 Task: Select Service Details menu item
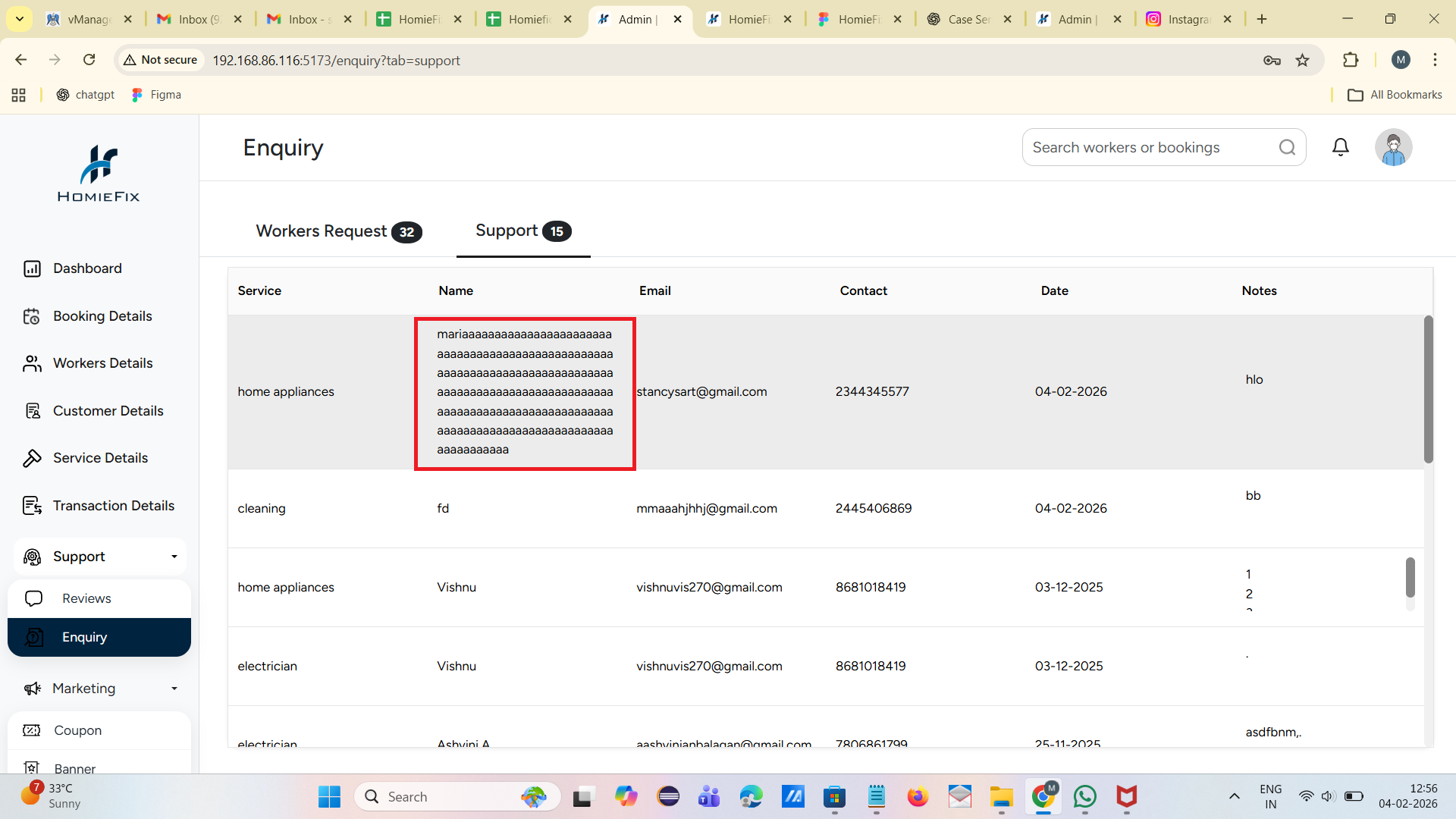tap(100, 458)
